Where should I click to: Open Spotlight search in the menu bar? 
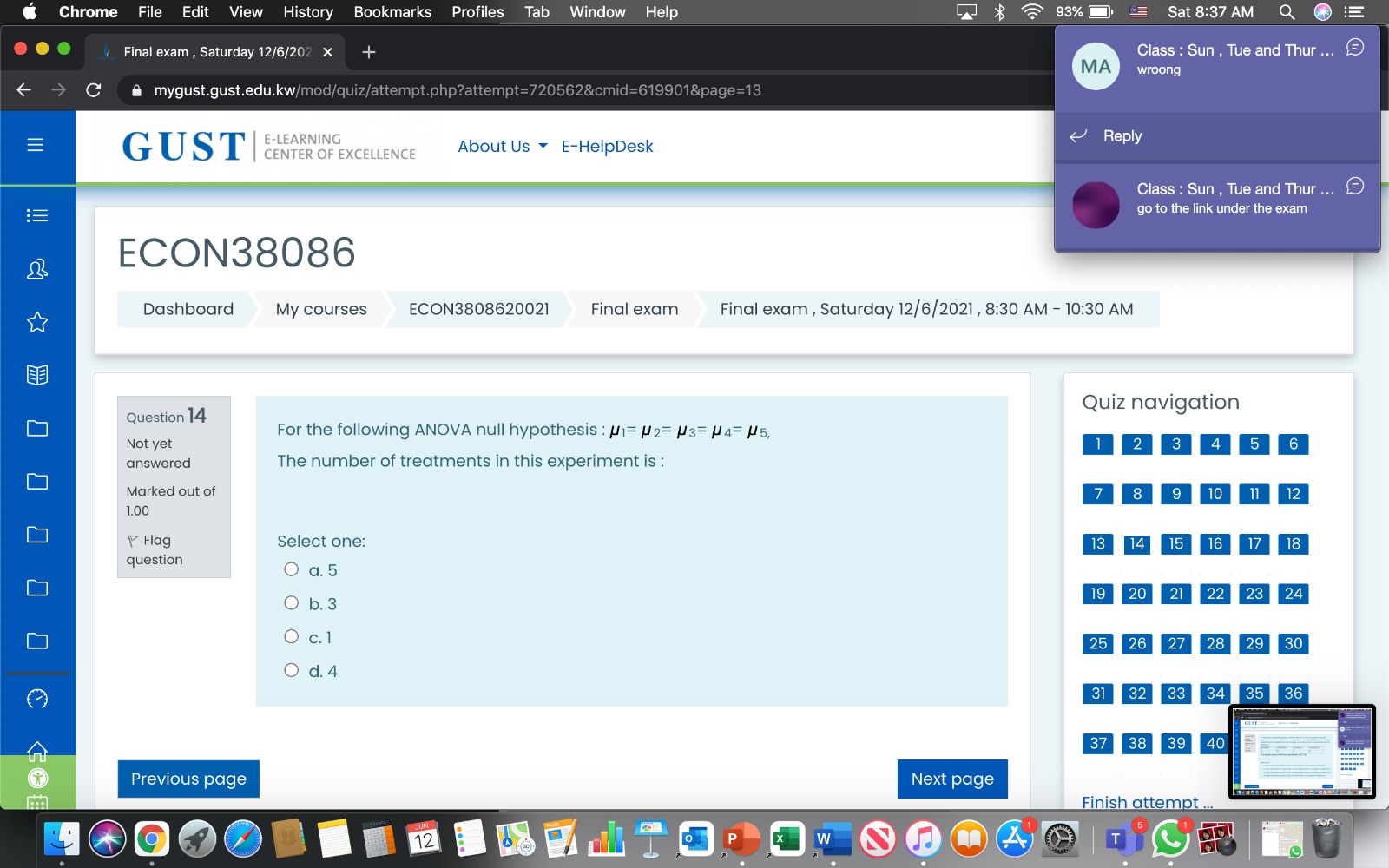point(1287,12)
